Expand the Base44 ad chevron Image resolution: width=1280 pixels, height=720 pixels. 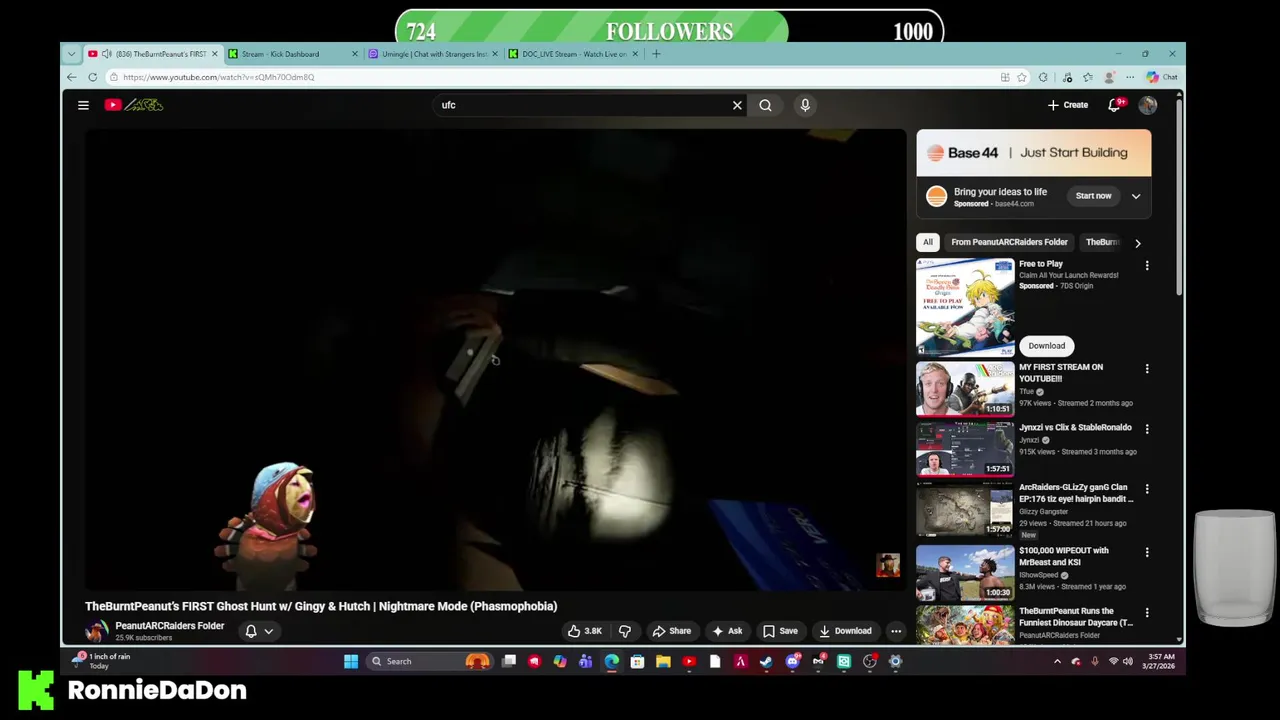coord(1136,196)
